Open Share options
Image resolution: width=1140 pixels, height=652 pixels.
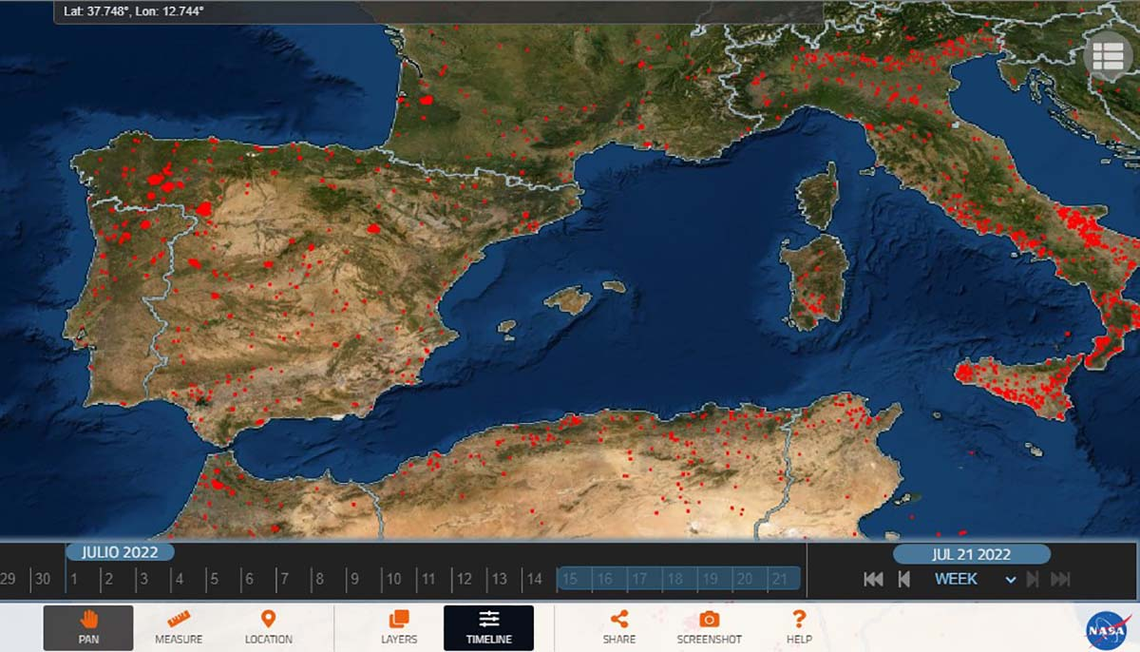tap(618, 628)
